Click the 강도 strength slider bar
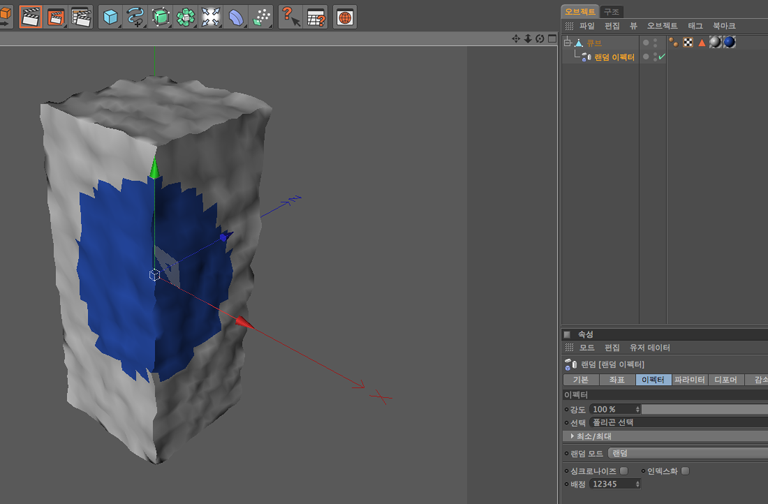 point(704,409)
